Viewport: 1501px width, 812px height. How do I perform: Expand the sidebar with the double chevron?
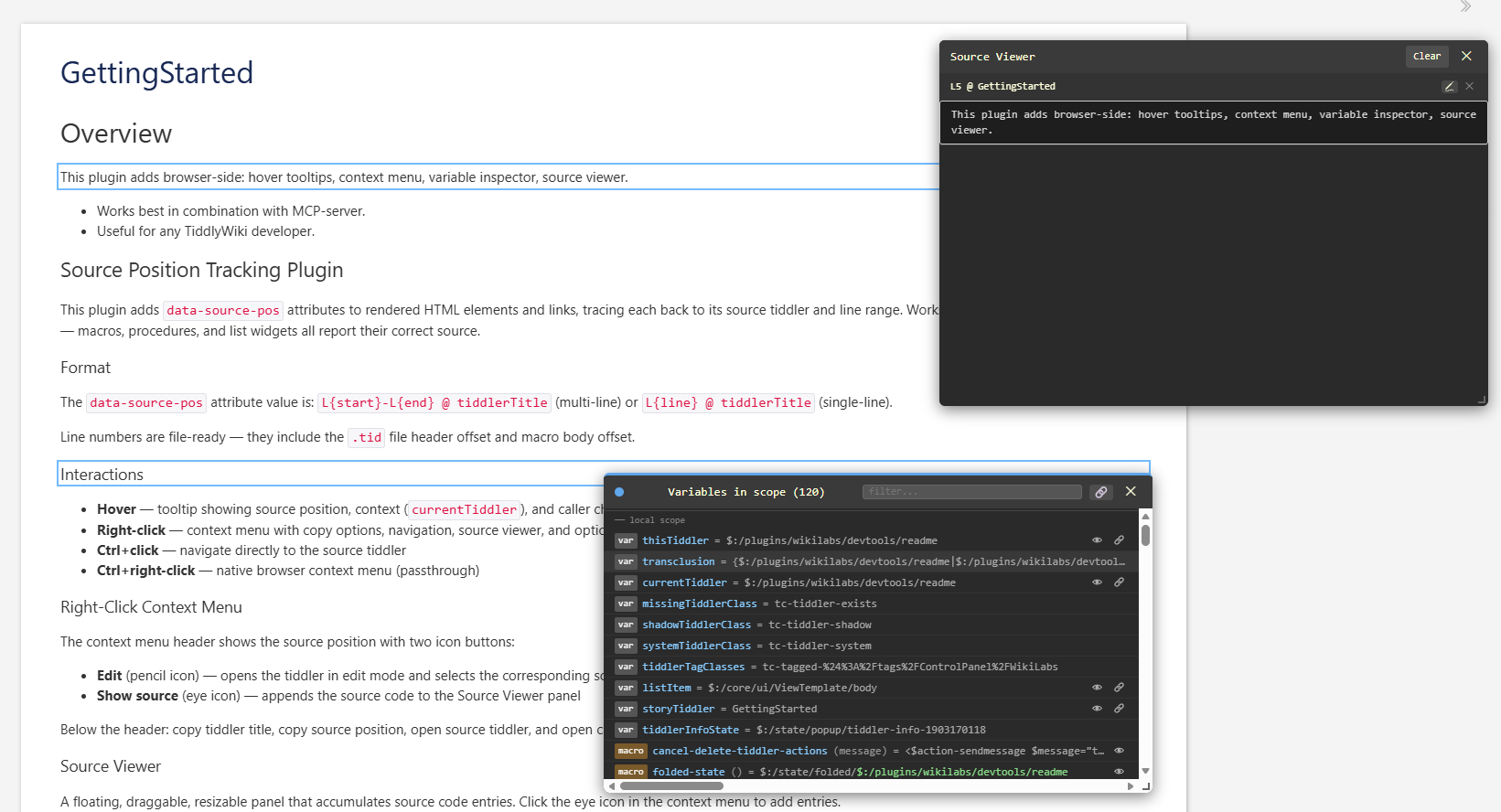[1465, 7]
